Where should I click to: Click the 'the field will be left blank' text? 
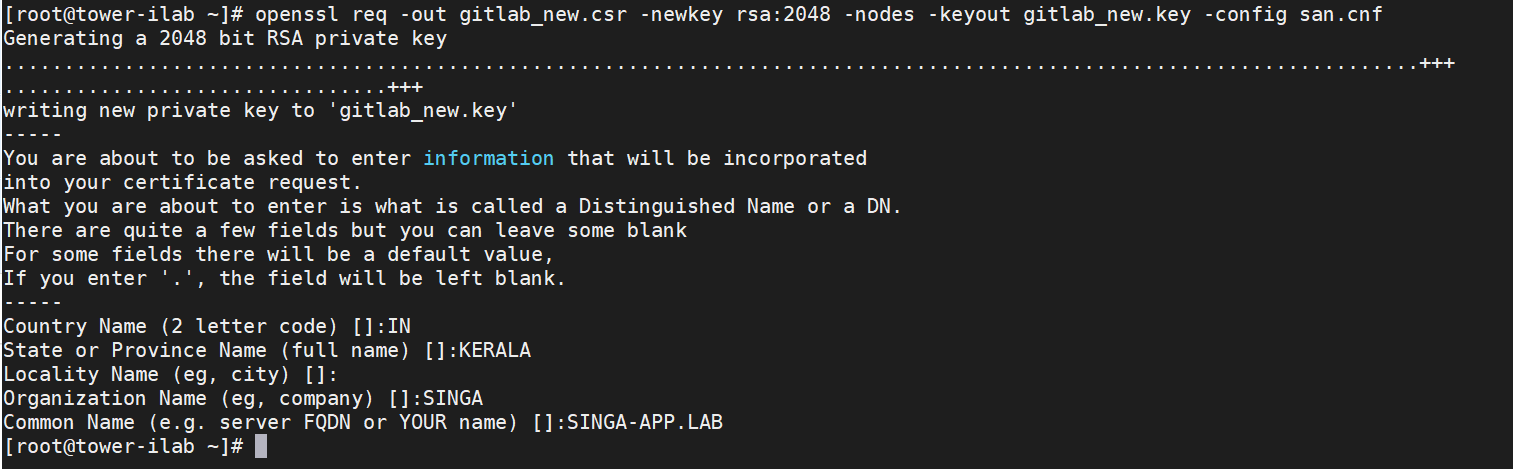pos(392,278)
